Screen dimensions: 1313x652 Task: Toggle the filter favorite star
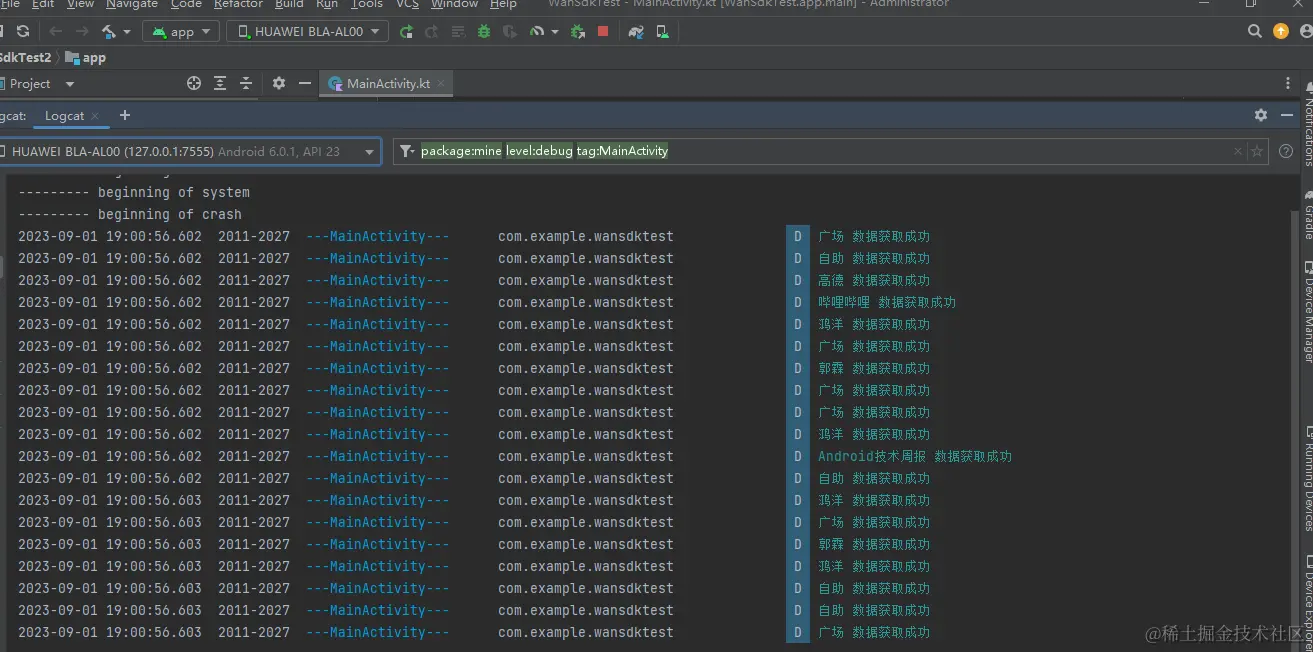coord(1257,152)
